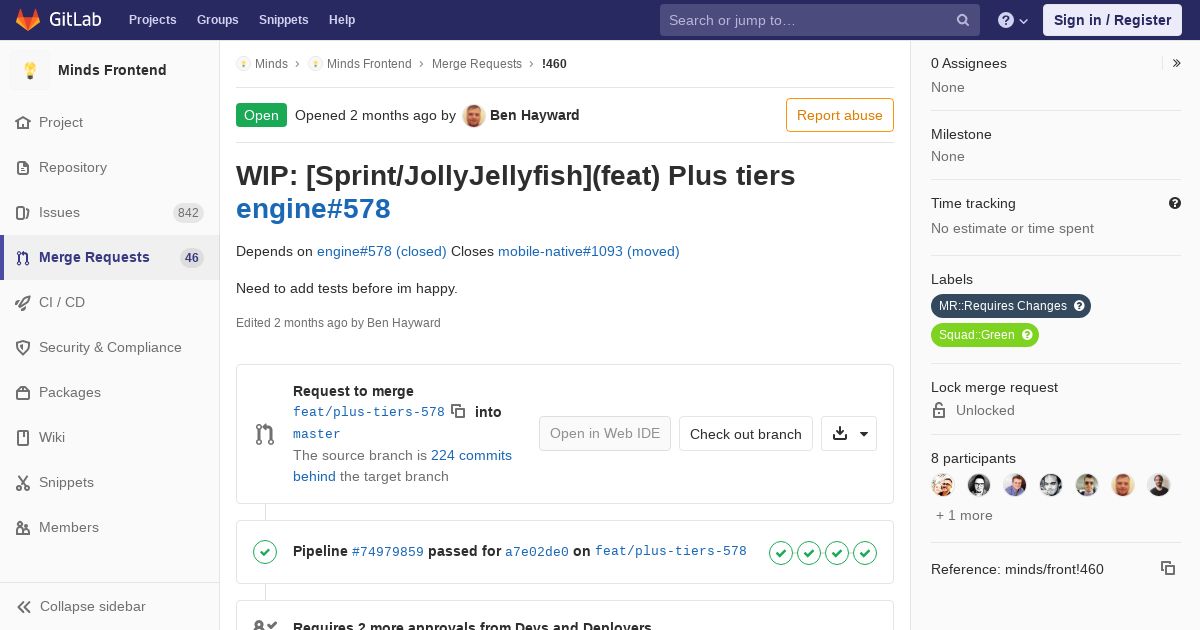Open the download dropdown button
The width and height of the screenshot is (1200, 630).
coord(849,434)
